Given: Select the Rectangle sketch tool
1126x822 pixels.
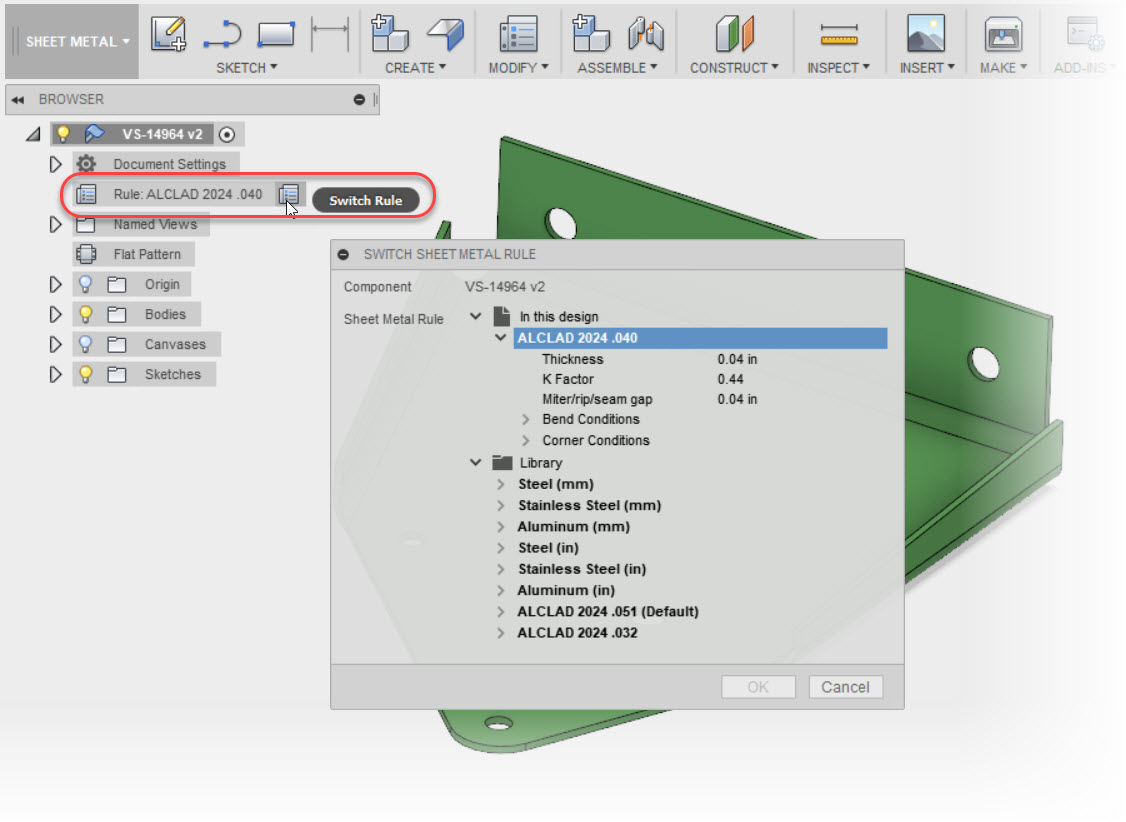Looking at the screenshot, I should [276, 32].
